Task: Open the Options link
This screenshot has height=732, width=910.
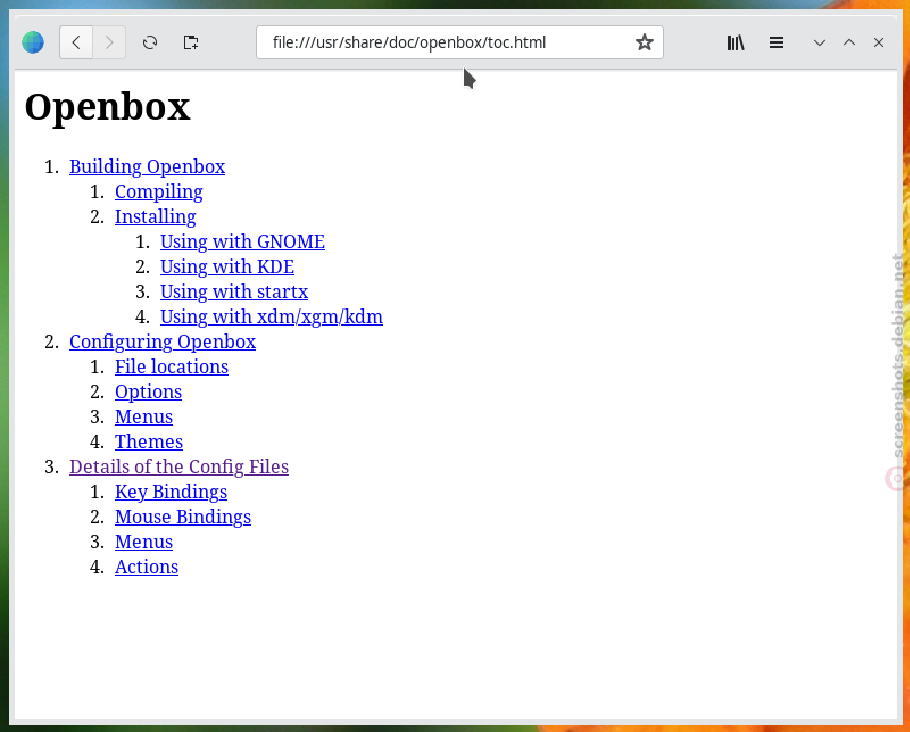Action: coord(149,391)
